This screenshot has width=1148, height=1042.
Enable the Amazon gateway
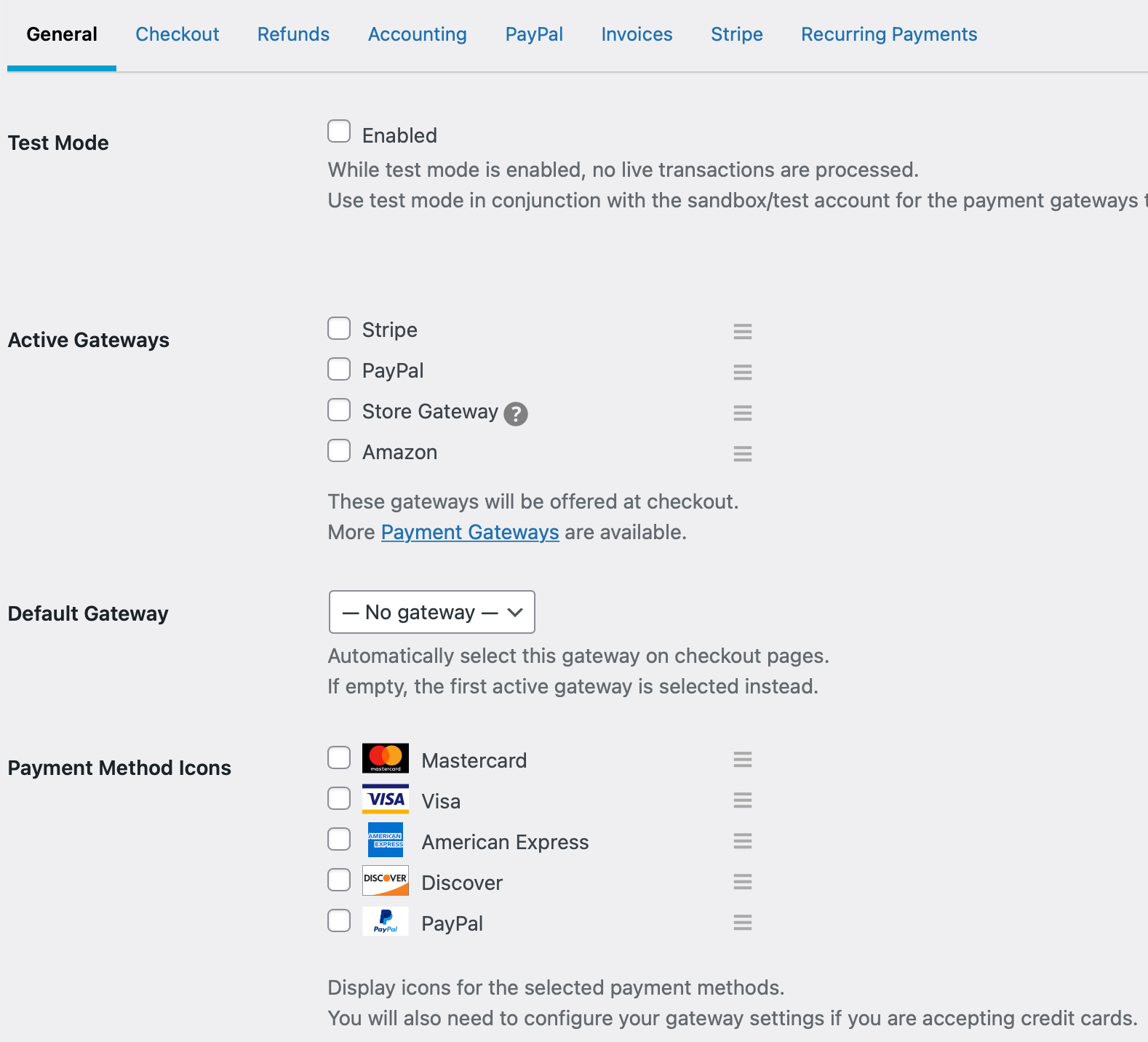[x=339, y=450]
